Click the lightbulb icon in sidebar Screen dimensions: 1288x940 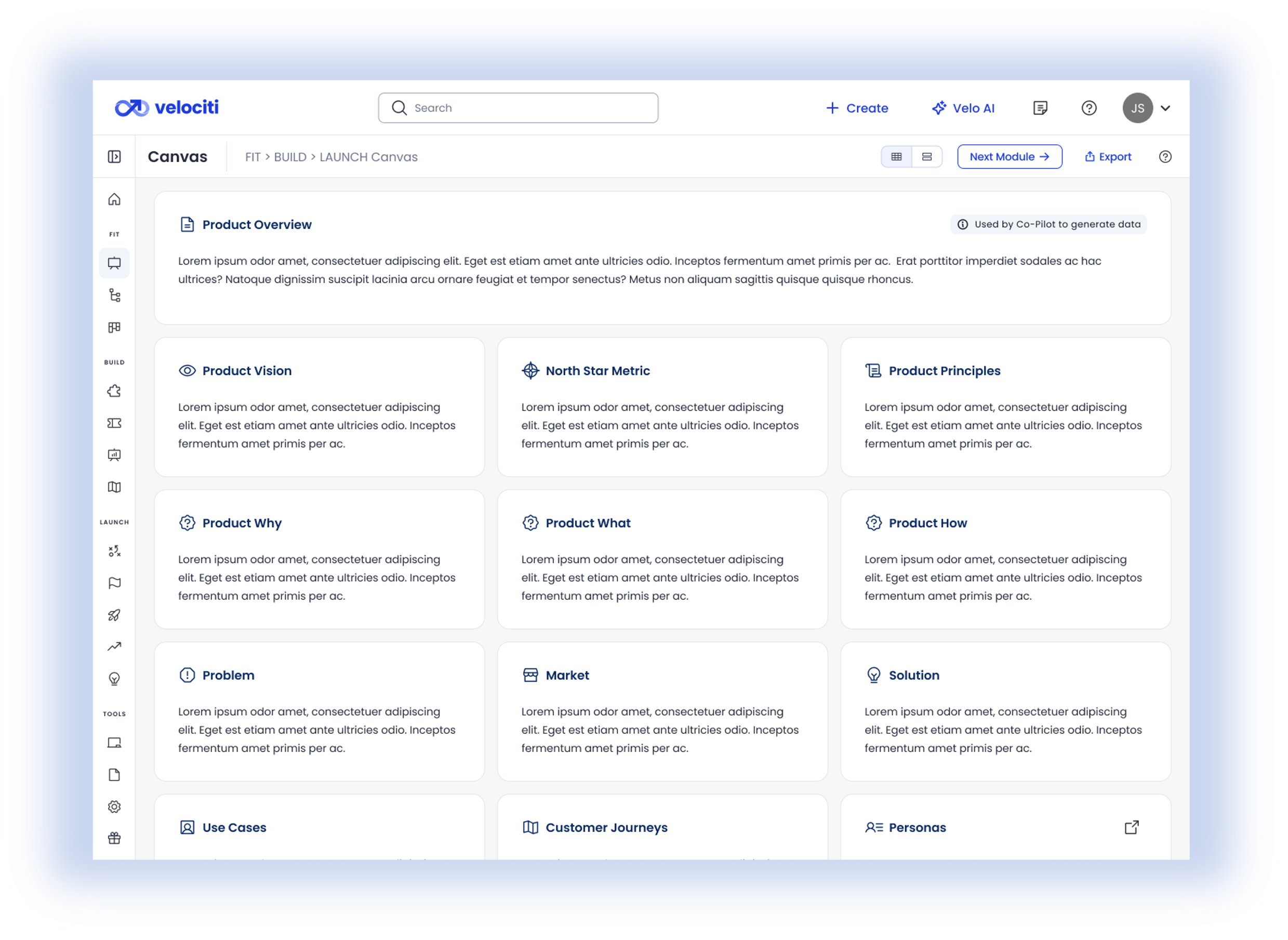[x=114, y=679]
